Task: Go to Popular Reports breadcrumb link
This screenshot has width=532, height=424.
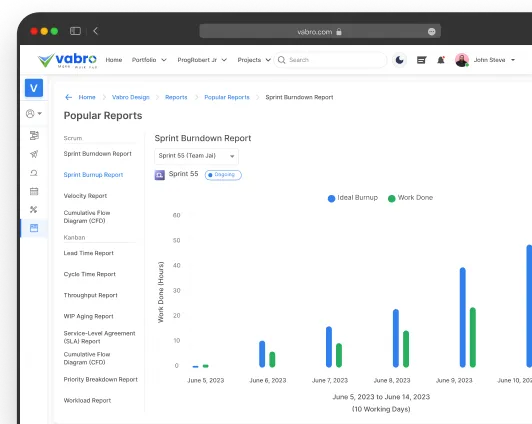Action: (227, 97)
